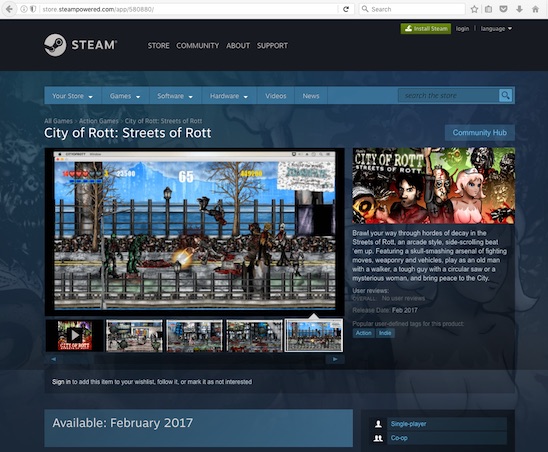Viewport: 548px width, 452px height.
Task: Open the login link
Action: tap(462, 29)
